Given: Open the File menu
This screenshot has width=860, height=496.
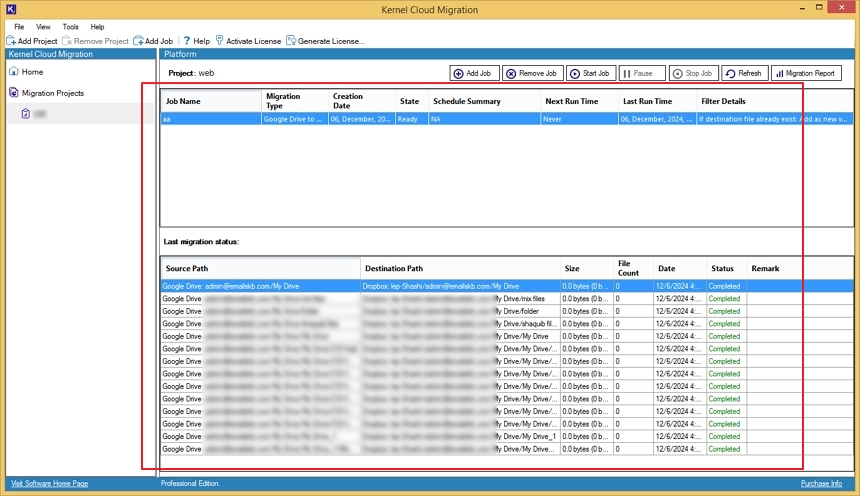Looking at the screenshot, I should click(19, 26).
